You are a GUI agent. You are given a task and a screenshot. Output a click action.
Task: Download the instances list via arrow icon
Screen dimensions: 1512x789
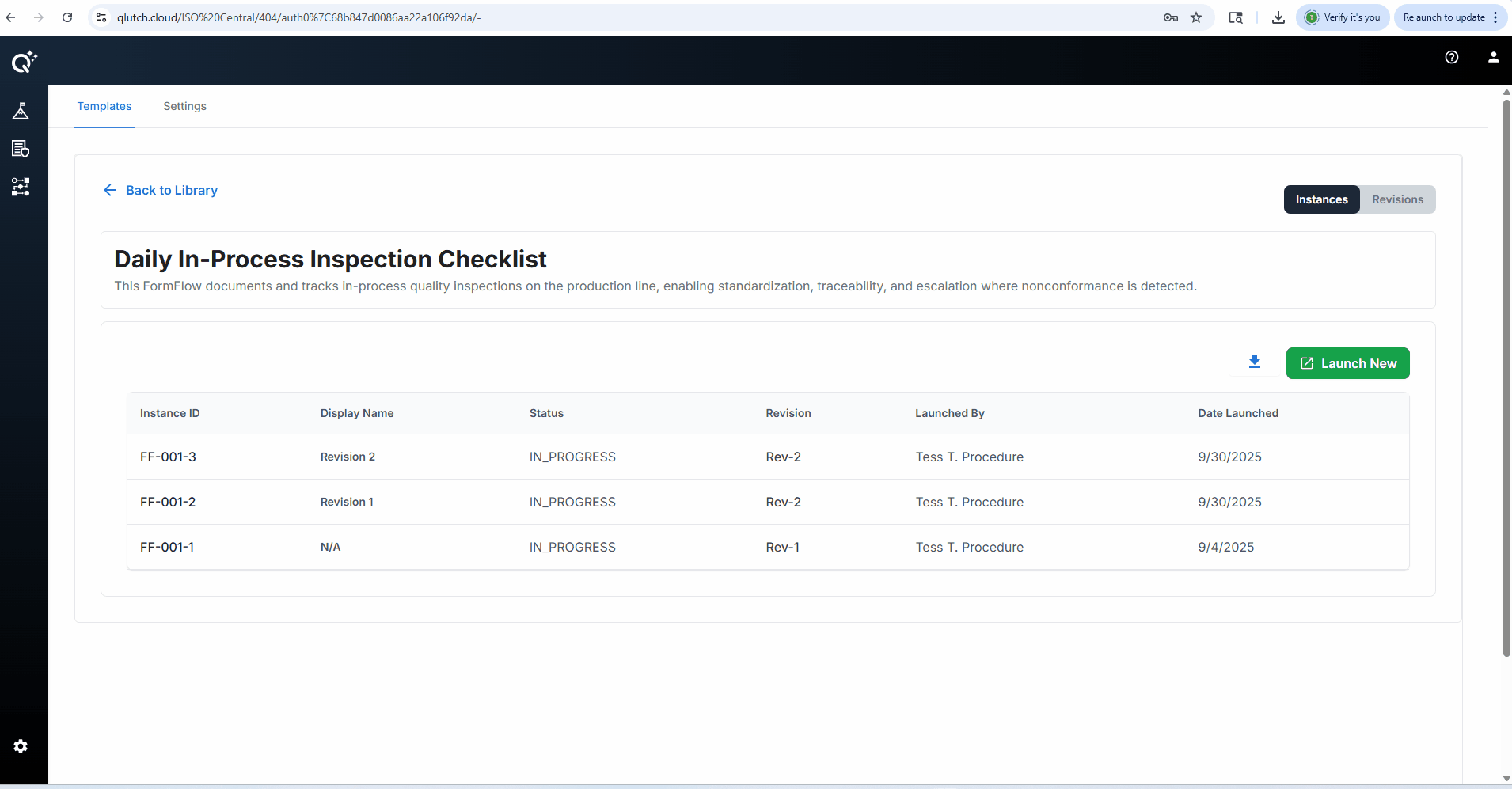[1255, 362]
